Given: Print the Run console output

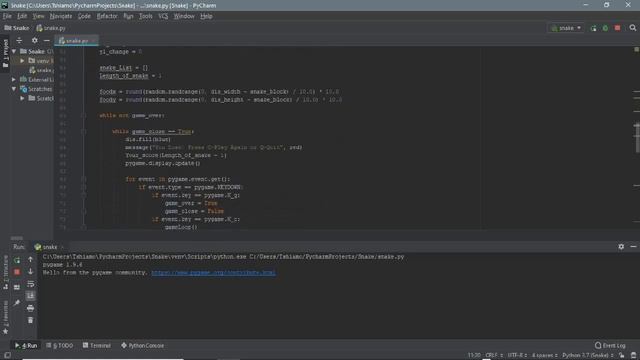Looking at the screenshot, I should click(x=31, y=308).
